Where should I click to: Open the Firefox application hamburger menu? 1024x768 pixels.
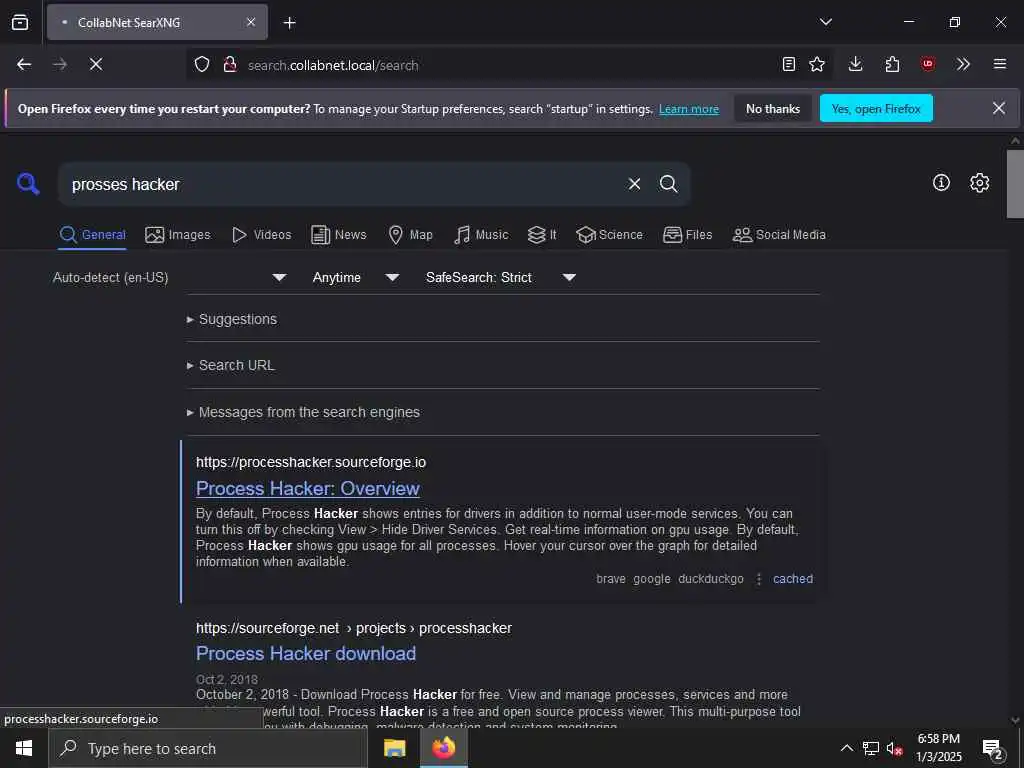(1000, 64)
